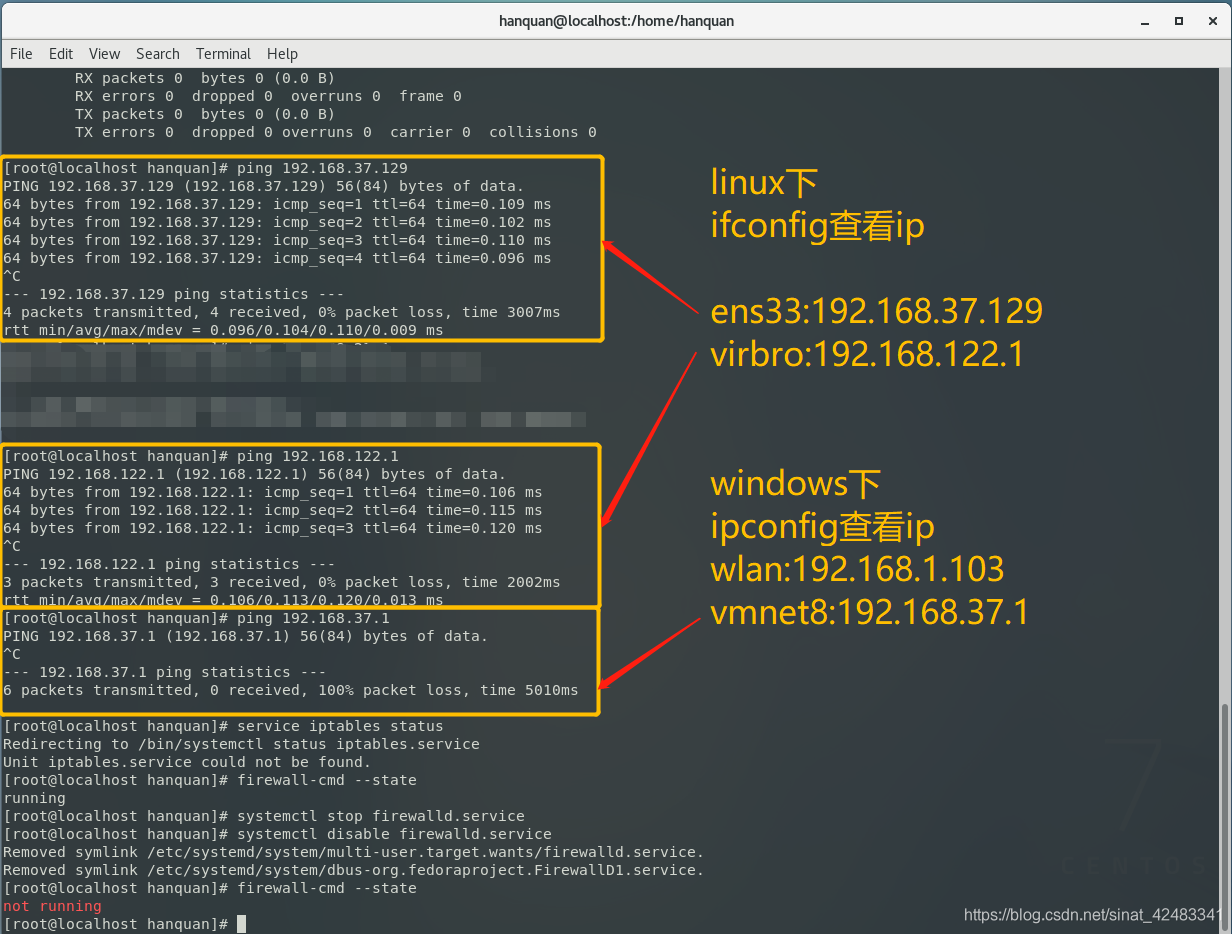
Task: Click the 'Redirecting to /bin/systemctl' output line
Action: (241, 744)
